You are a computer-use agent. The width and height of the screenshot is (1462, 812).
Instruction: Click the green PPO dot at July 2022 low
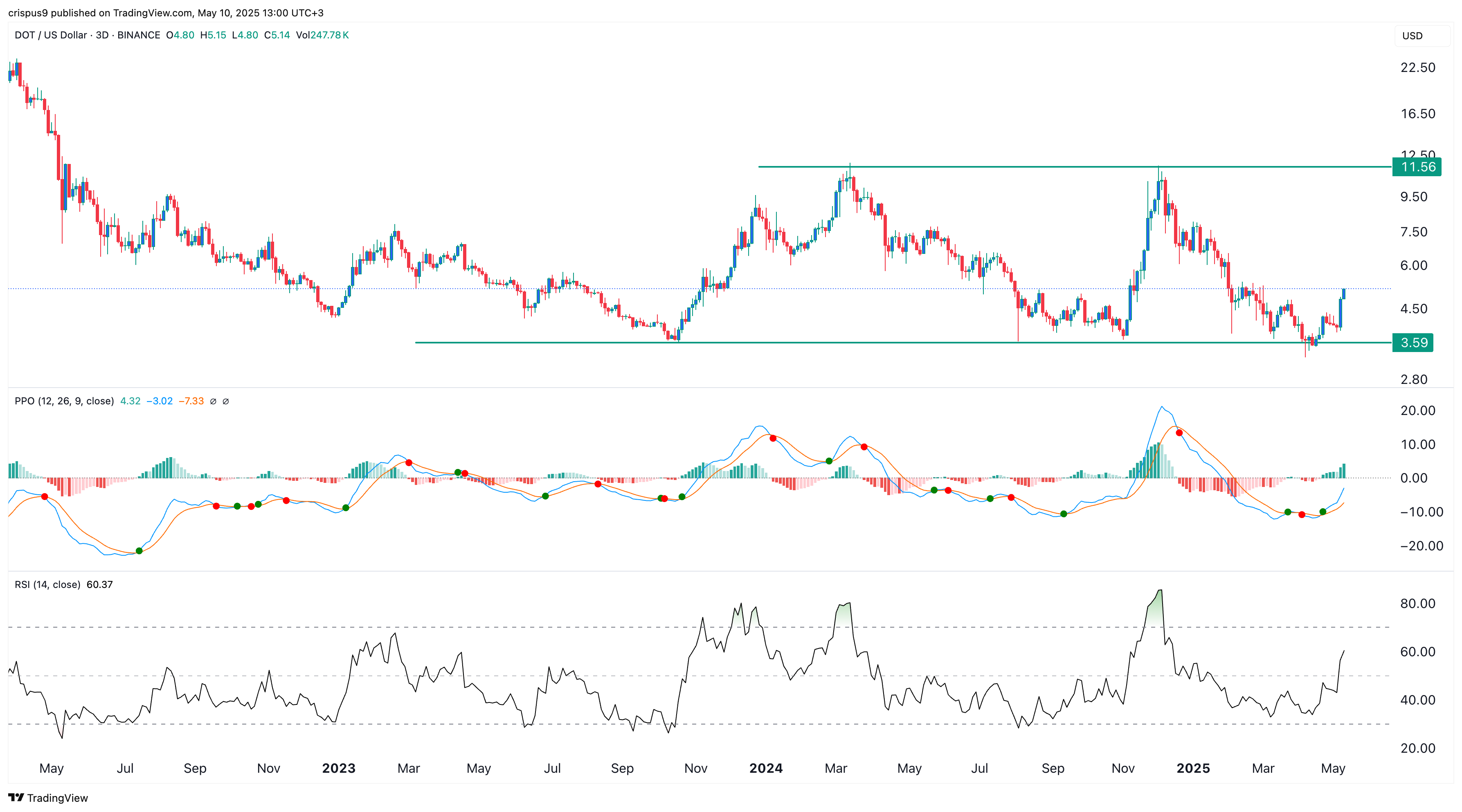tap(139, 551)
